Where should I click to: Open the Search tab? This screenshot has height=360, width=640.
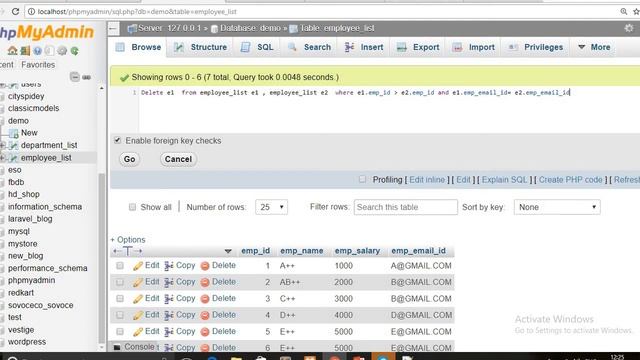click(x=309, y=47)
